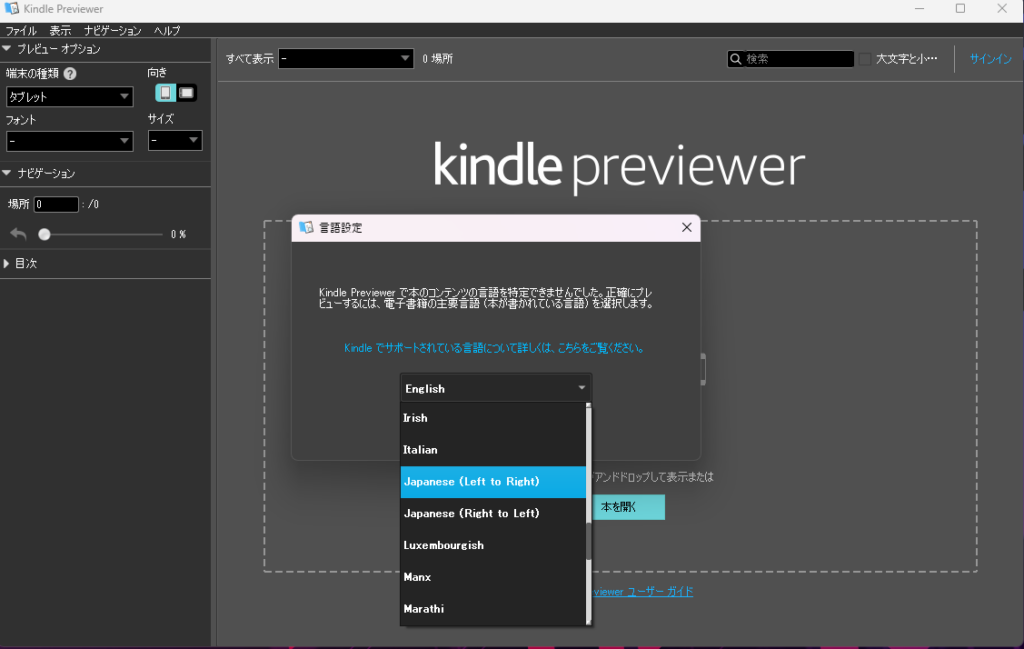
Task: Open the 端末の種類 タブレット dropdown
Action: point(69,97)
